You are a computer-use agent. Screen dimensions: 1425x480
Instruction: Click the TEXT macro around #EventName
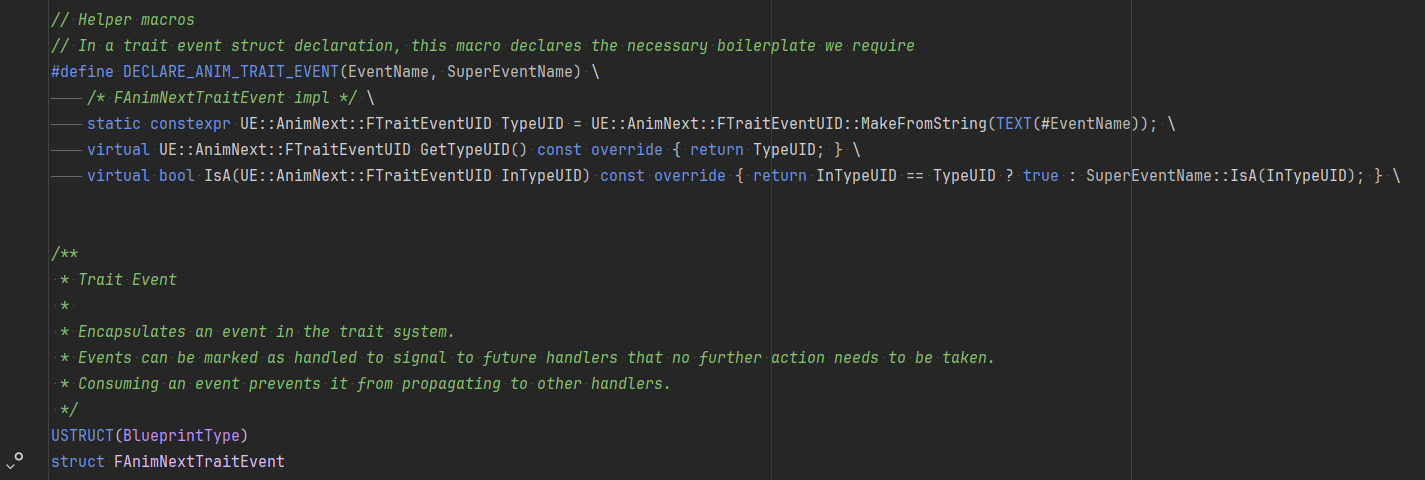(1014, 124)
